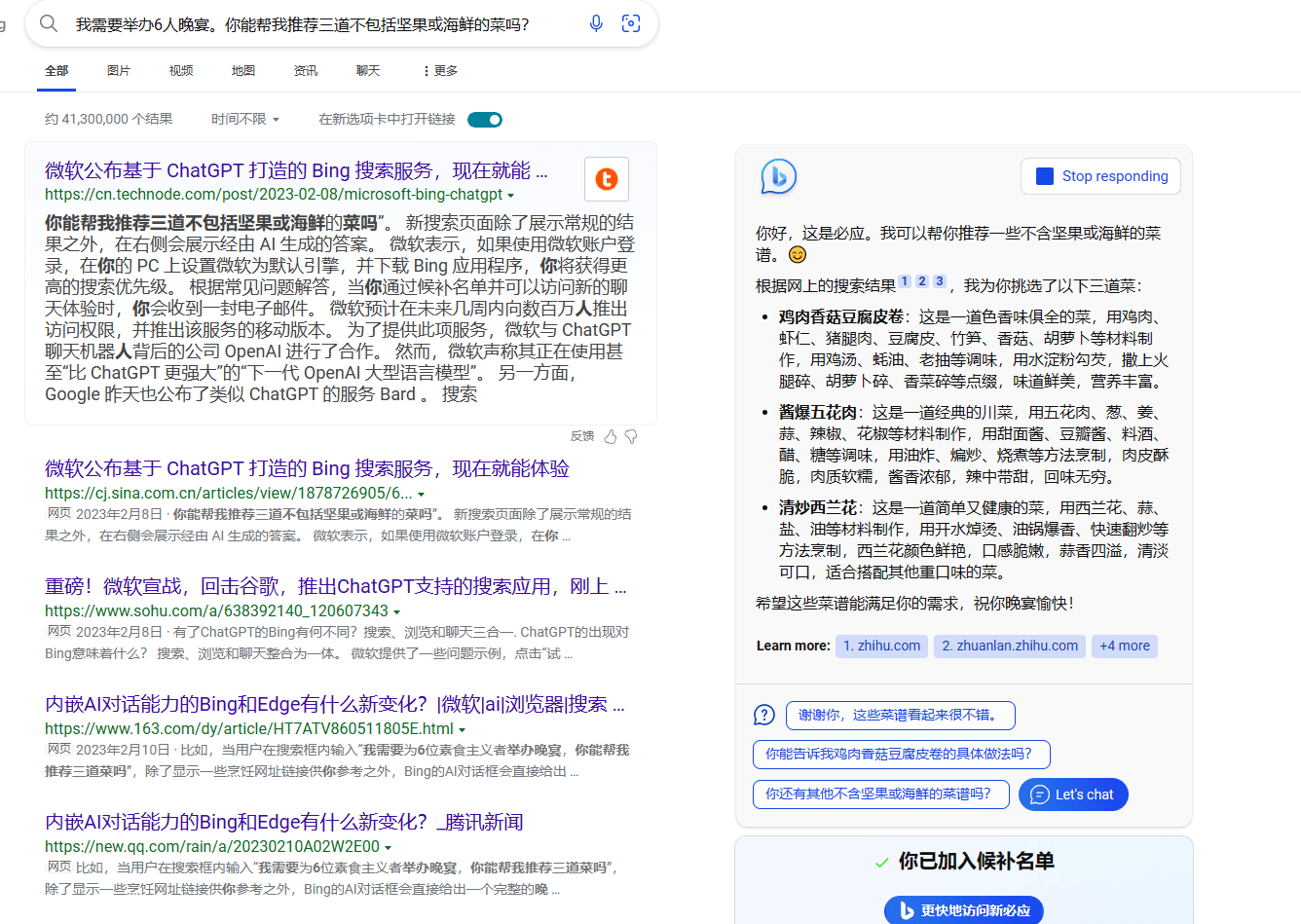This screenshot has height=924, width=1301.
Task: Give thumbs down feedback on result
Action: click(631, 436)
